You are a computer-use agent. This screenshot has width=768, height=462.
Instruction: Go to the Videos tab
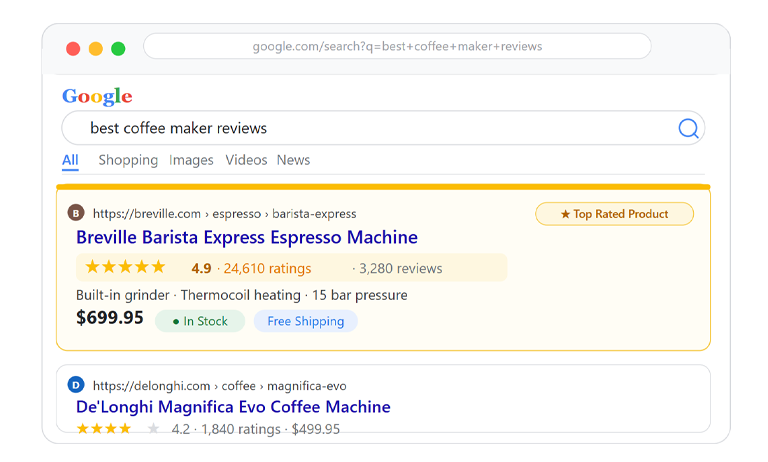point(246,160)
